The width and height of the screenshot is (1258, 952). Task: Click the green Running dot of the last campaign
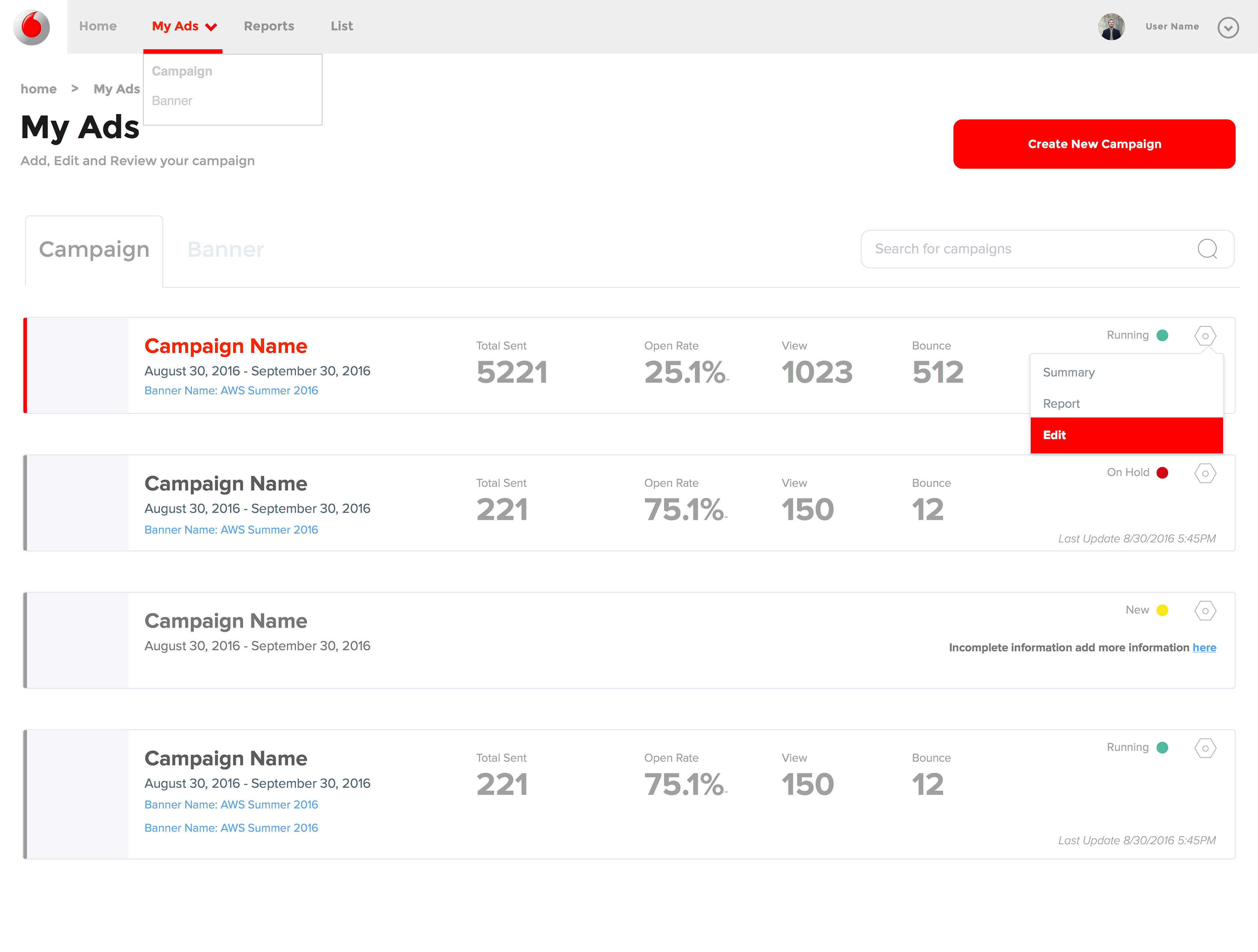[x=1162, y=747]
